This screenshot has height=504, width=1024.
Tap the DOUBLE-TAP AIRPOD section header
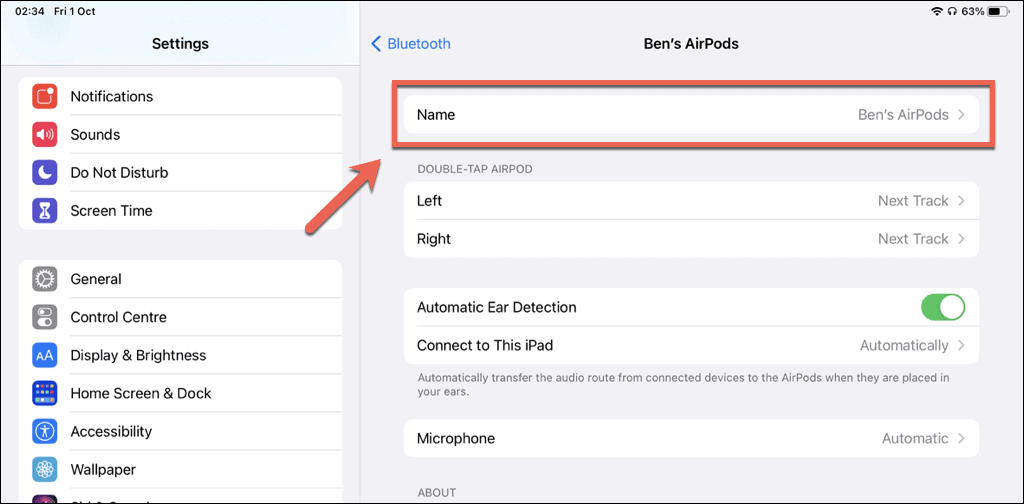coord(475,169)
